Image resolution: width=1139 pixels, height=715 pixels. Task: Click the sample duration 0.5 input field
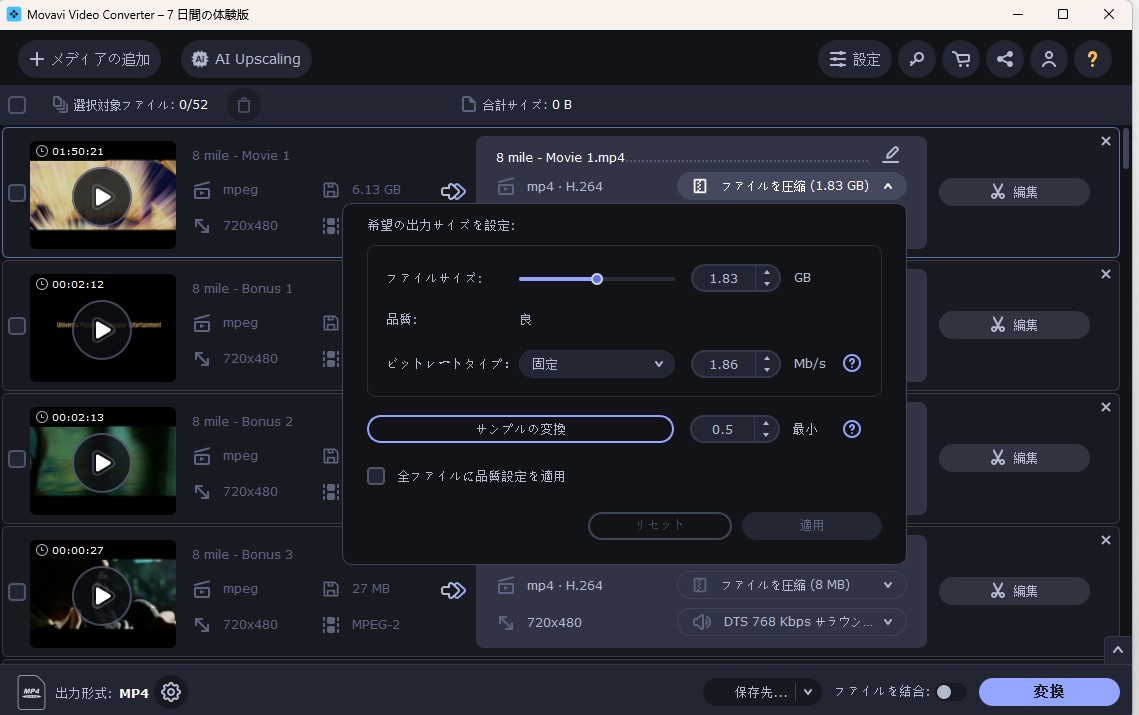coord(723,429)
